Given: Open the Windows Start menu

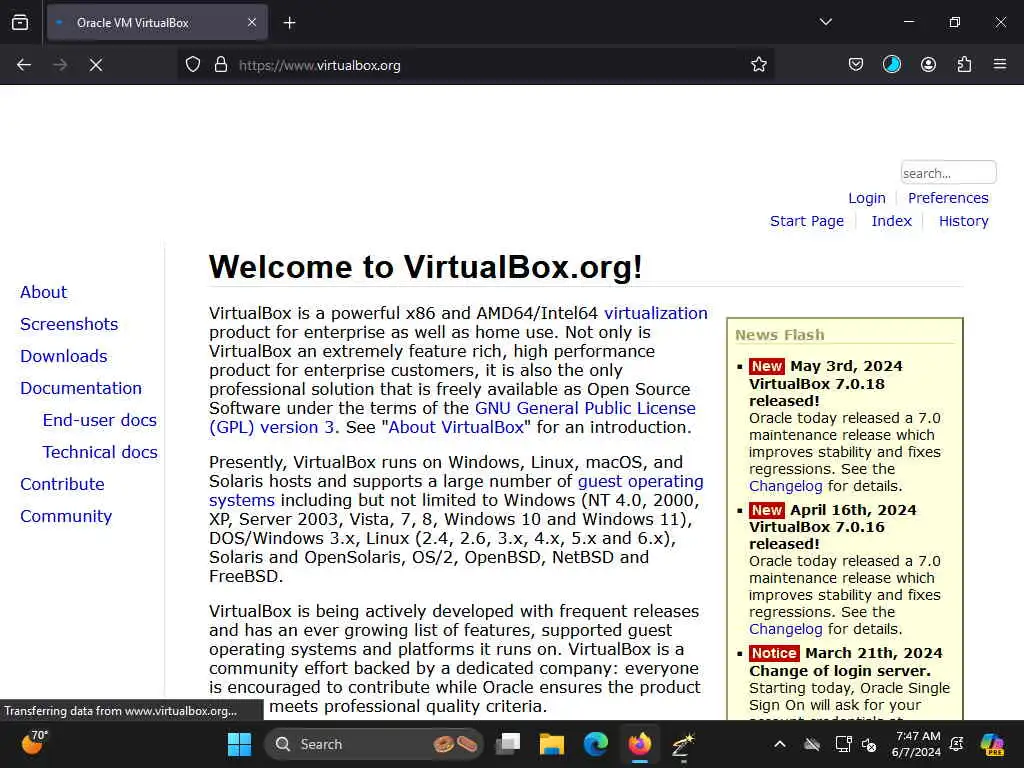Looking at the screenshot, I should (239, 744).
